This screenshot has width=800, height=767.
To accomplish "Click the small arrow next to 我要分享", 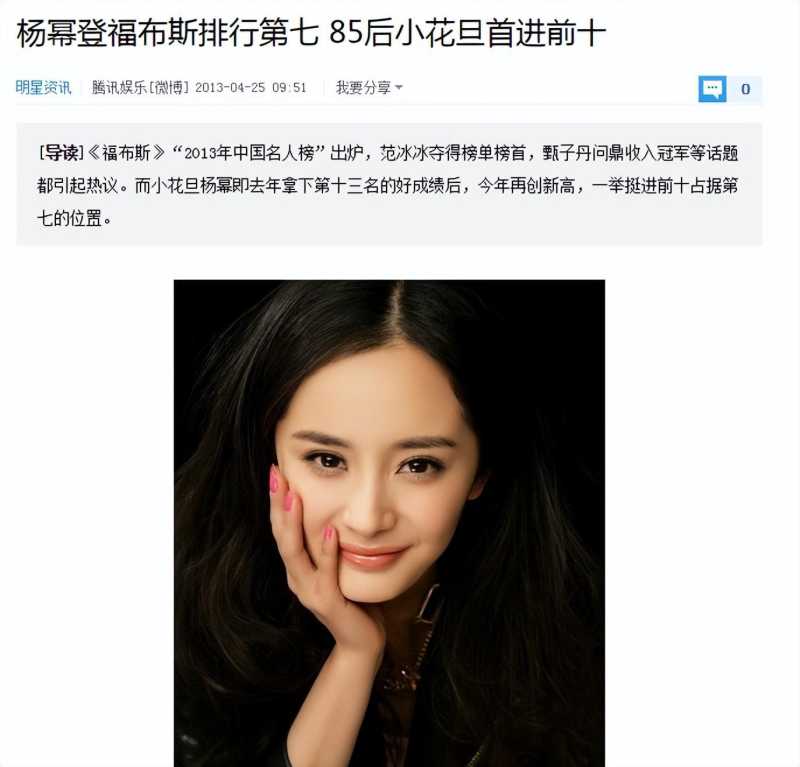I will point(399,88).
